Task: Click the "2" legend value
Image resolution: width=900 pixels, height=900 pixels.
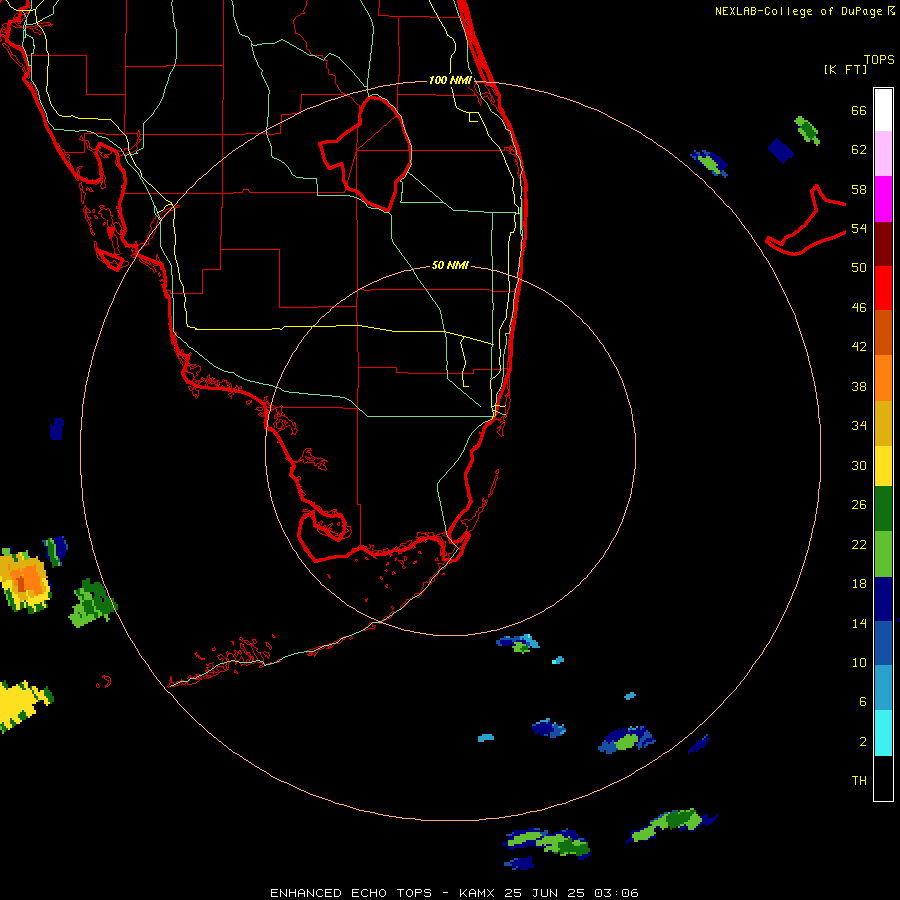Action: (x=863, y=742)
